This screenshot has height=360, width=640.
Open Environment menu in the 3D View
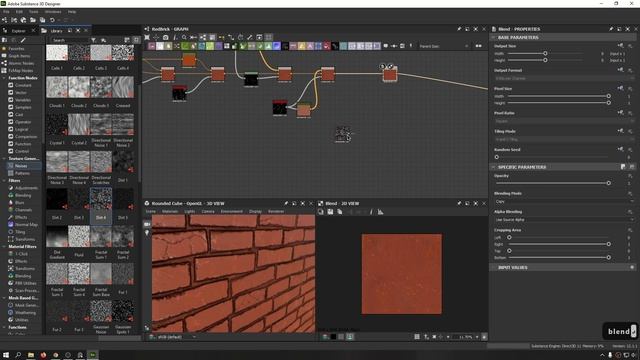(231, 211)
